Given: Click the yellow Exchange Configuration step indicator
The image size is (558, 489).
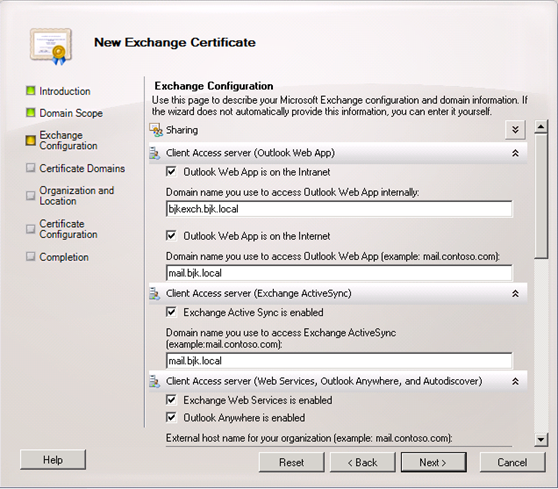Looking at the screenshot, I should point(31,140).
